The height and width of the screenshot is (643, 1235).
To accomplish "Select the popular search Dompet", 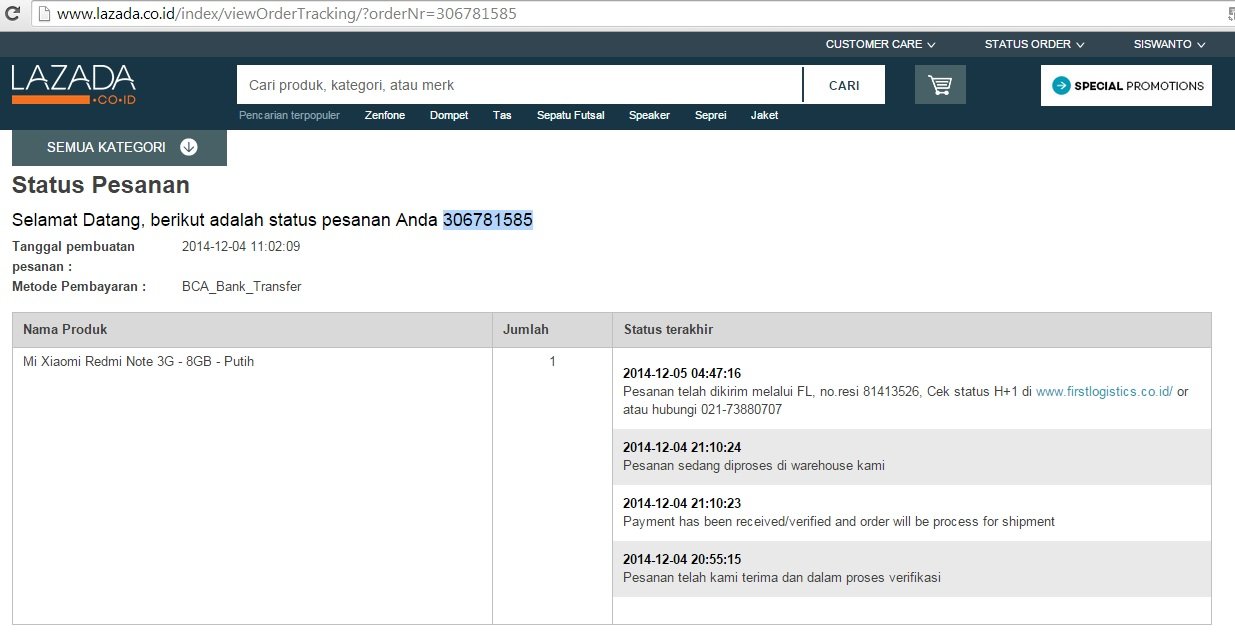I will point(449,115).
